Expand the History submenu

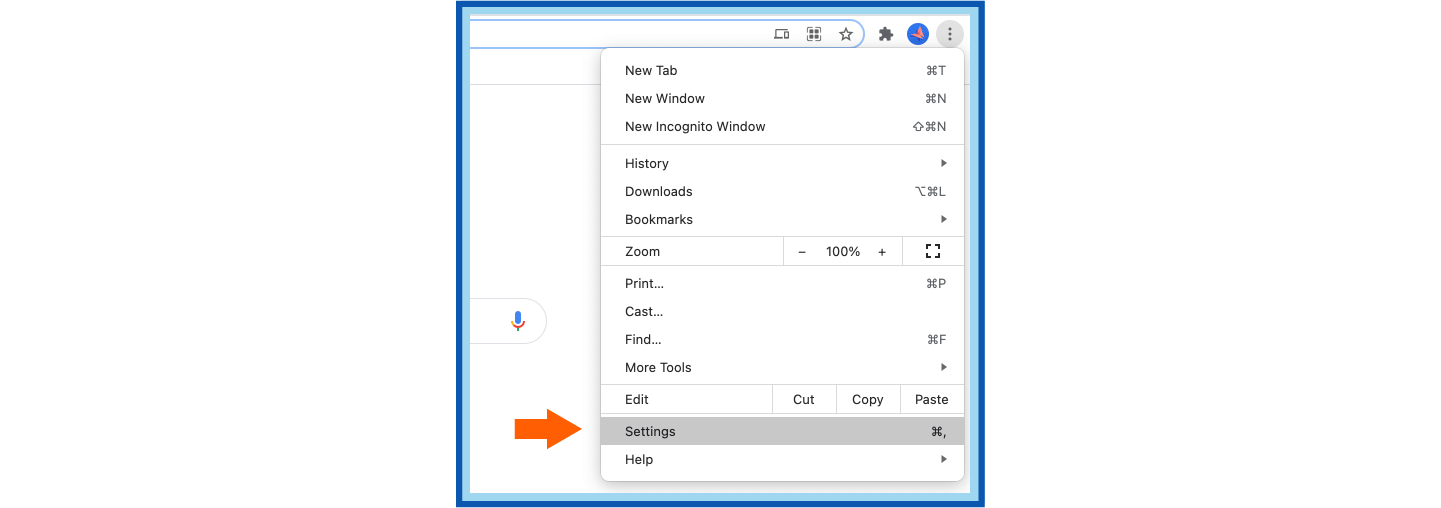(x=782, y=163)
